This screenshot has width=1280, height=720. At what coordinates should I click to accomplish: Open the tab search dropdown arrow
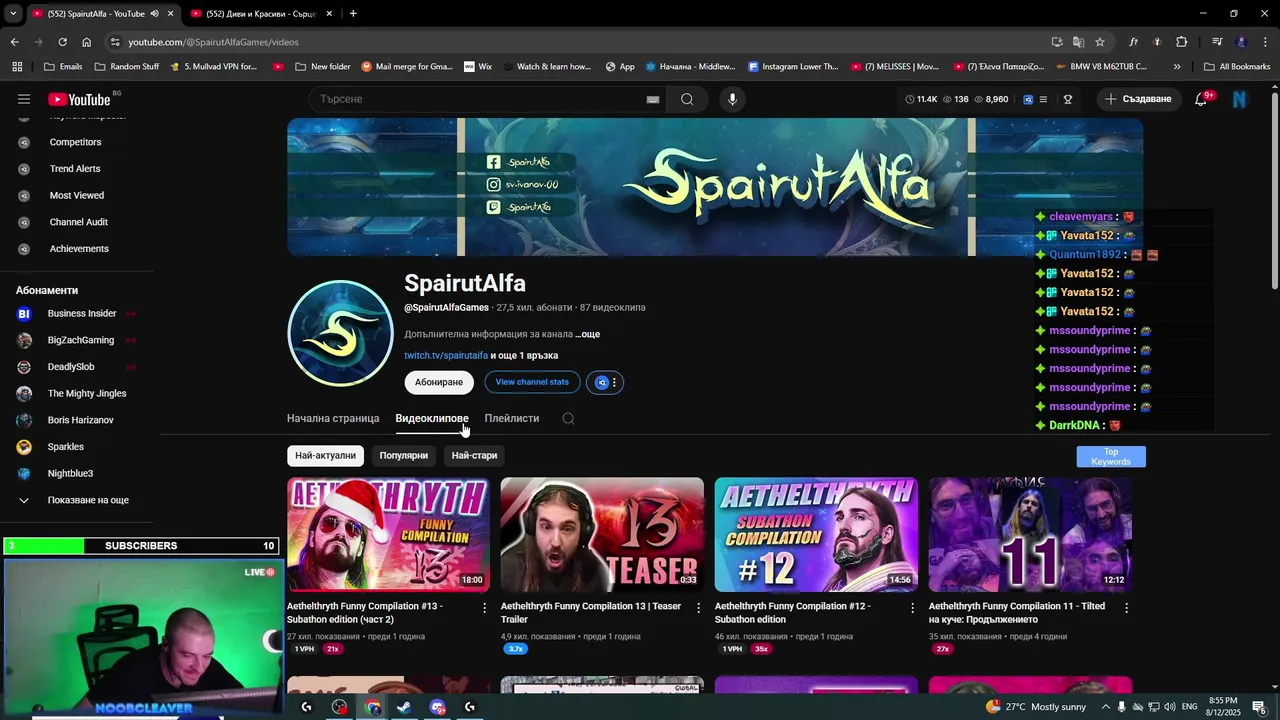pos(13,14)
